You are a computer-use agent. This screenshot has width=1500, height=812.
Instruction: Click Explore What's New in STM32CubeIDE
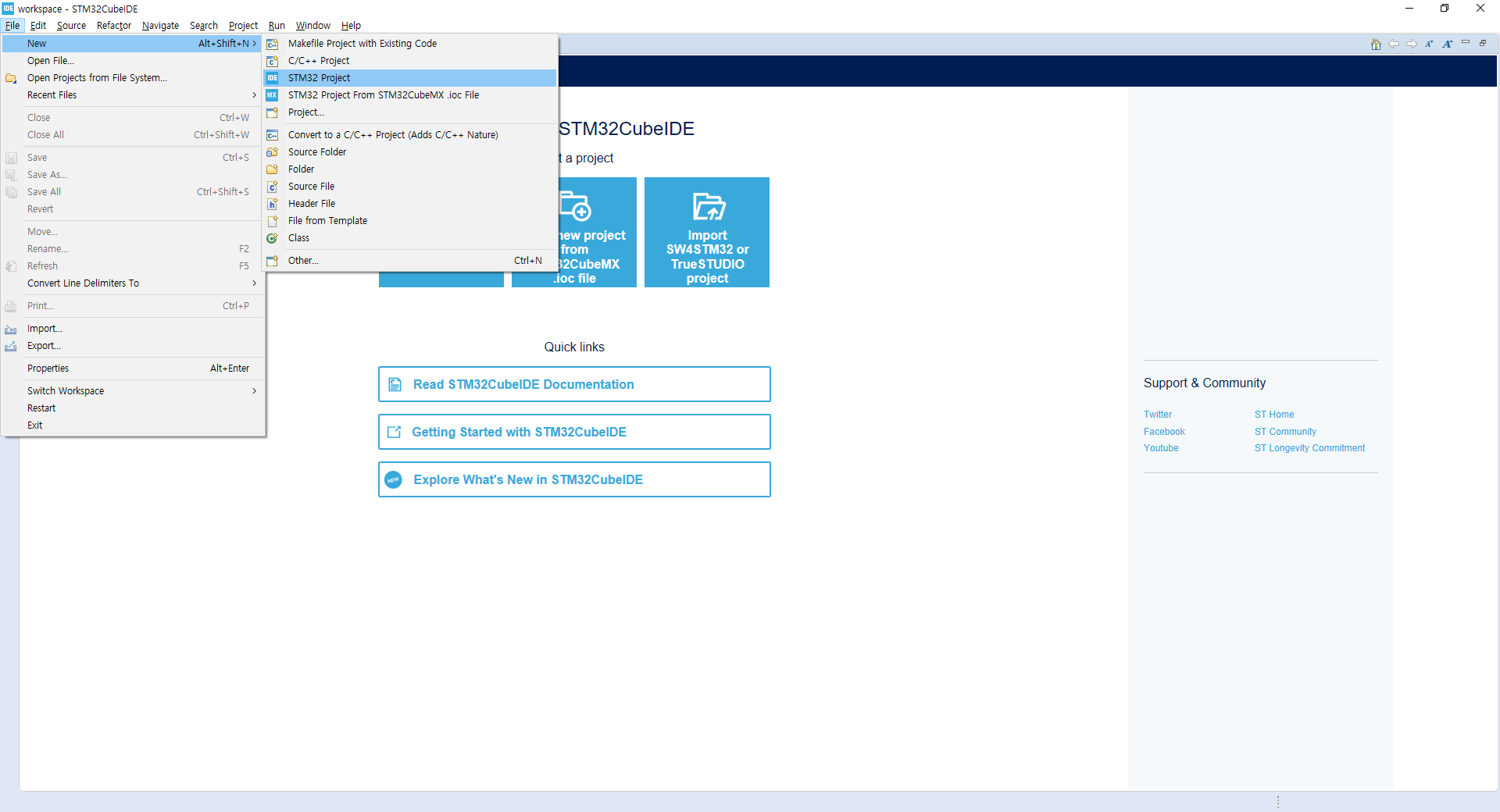click(x=574, y=479)
